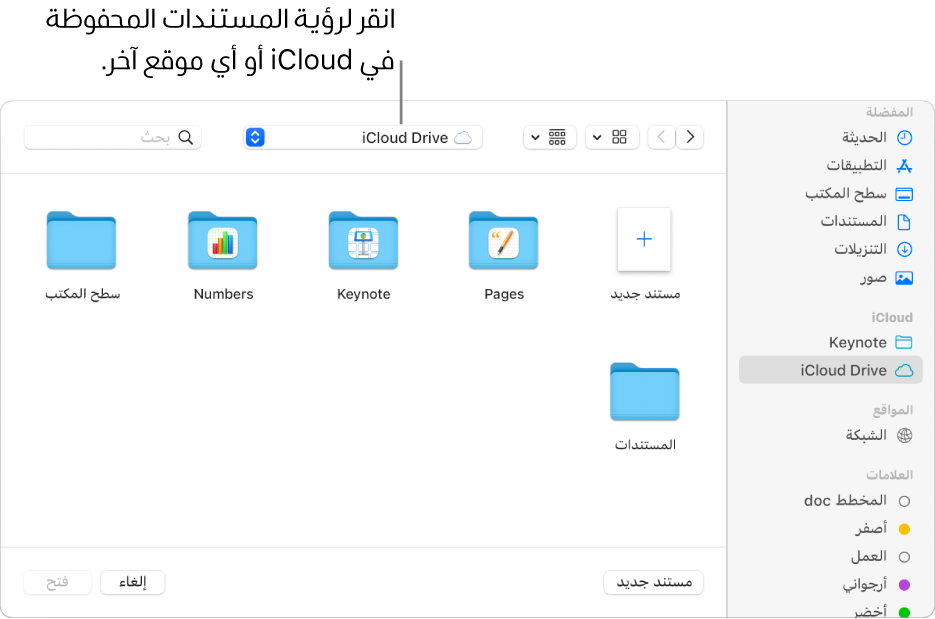935x619 pixels.
Task: Select Keynote under iCloud in the sidebar
Action: coord(831,342)
